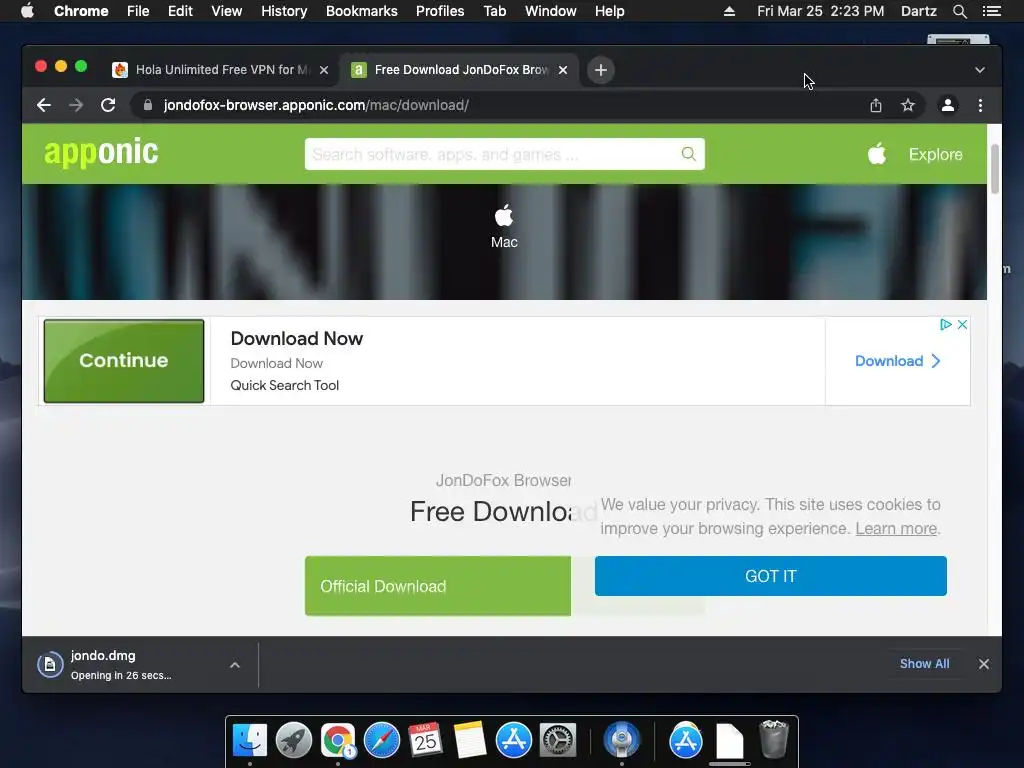Viewport: 1024px width, 768px height.
Task: Open Launchpad from the Dock
Action: point(294,740)
